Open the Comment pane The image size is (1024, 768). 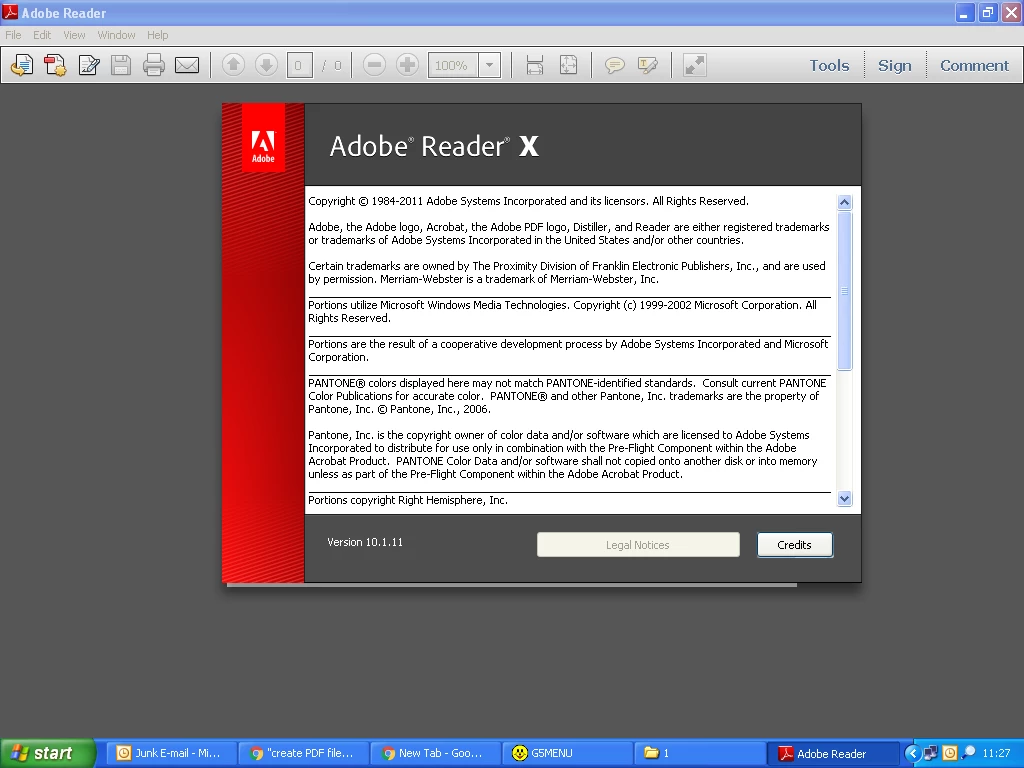click(x=974, y=65)
